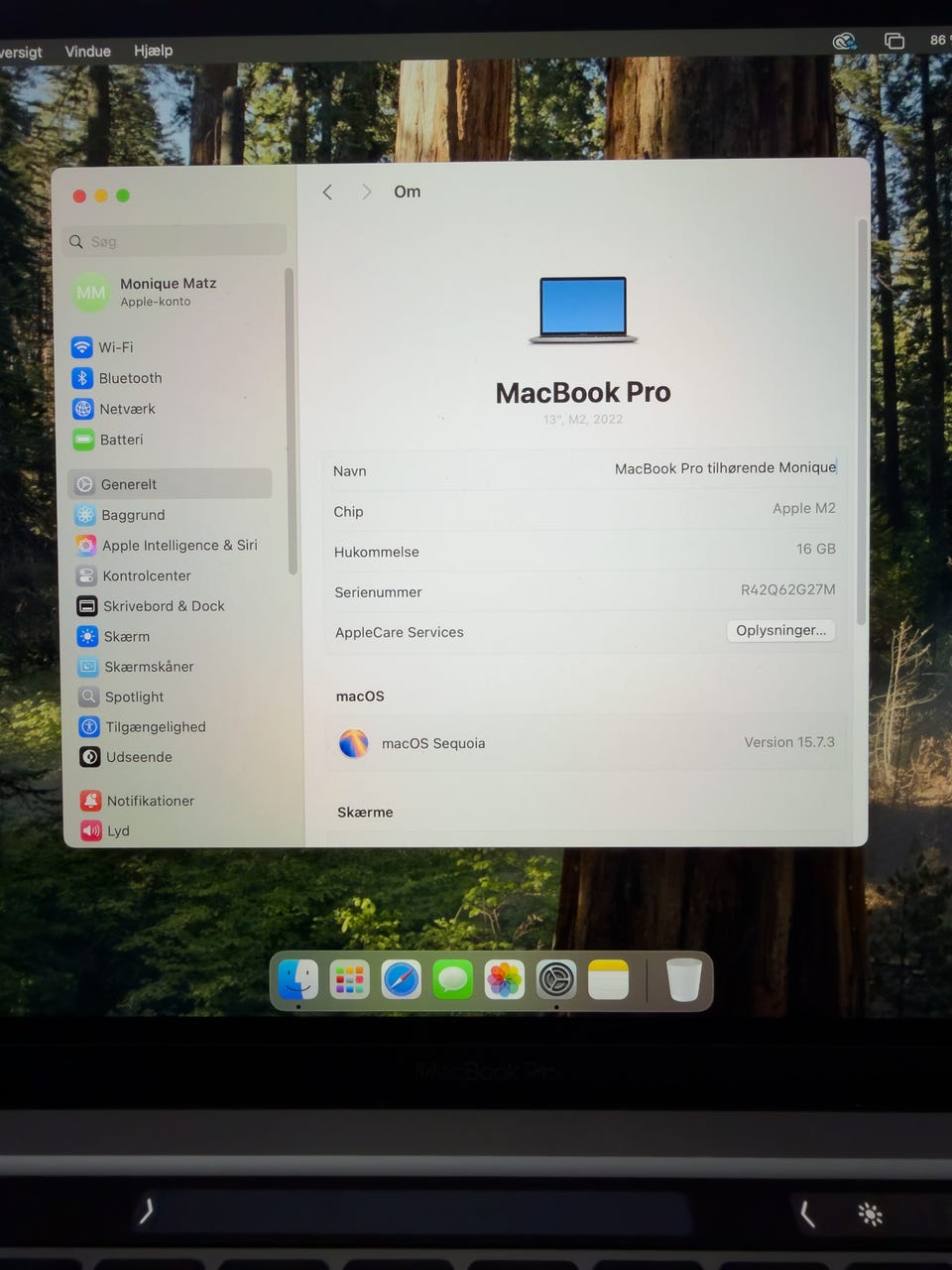952x1270 pixels.
Task: Open Batteri settings pane
Action: tap(108, 440)
